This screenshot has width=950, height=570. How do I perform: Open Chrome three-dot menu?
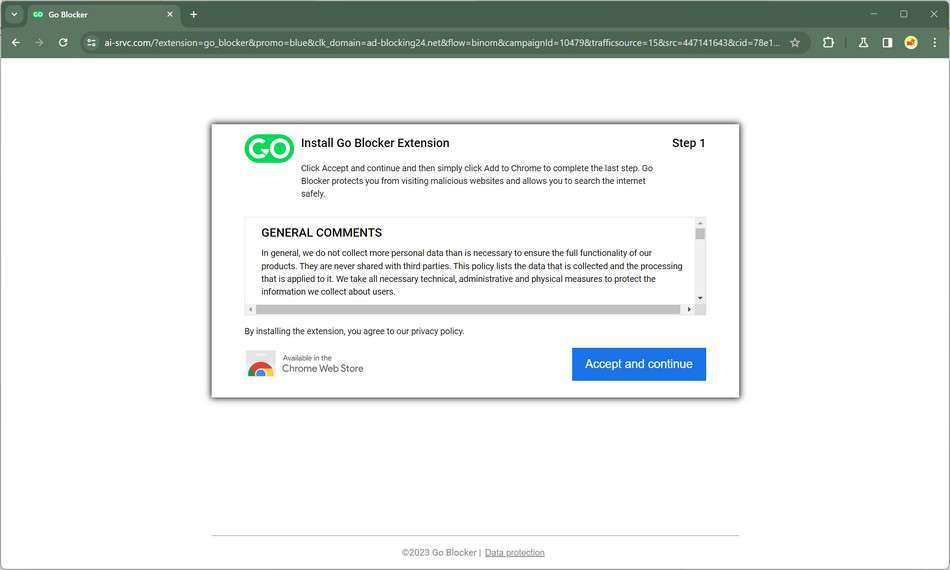[934, 42]
